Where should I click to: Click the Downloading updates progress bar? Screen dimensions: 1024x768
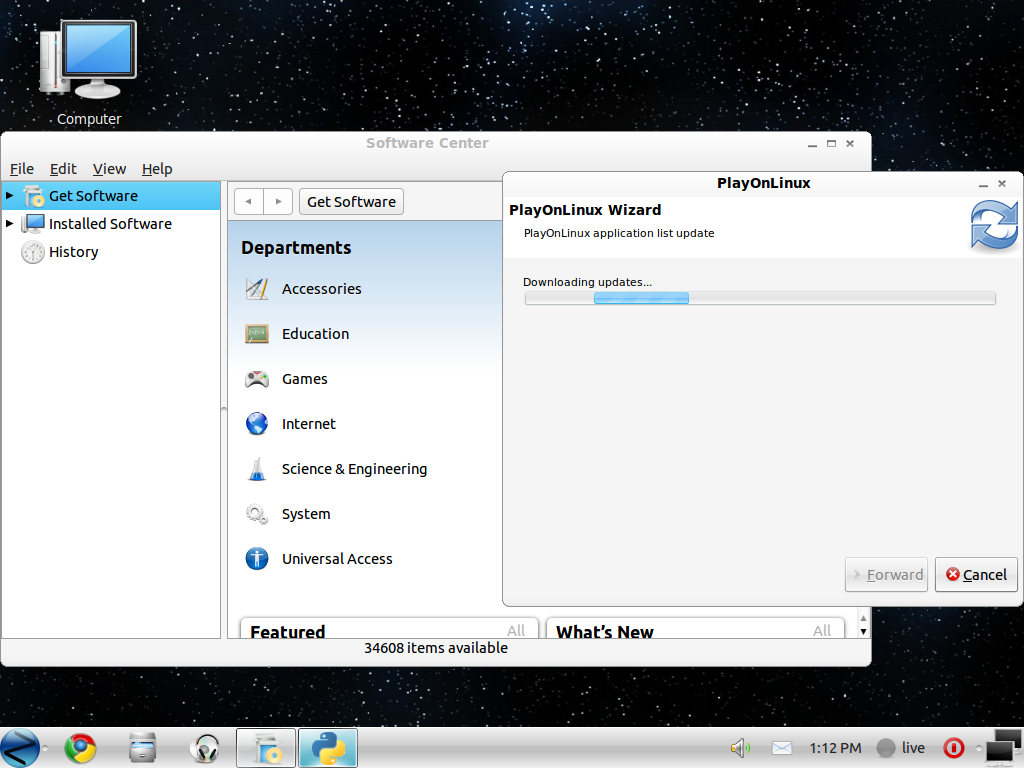point(760,298)
